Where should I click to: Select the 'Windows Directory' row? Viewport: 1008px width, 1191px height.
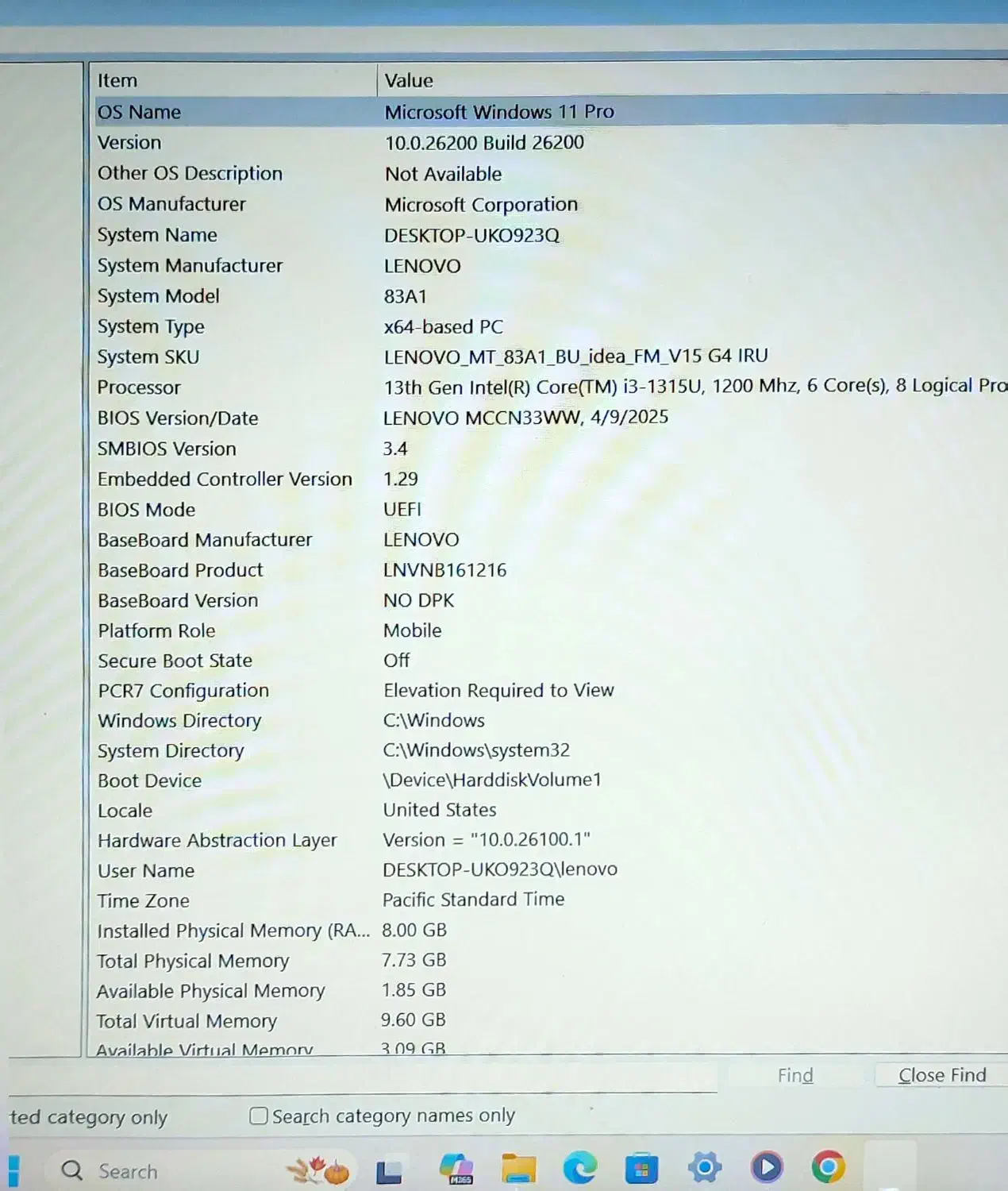tap(552, 721)
